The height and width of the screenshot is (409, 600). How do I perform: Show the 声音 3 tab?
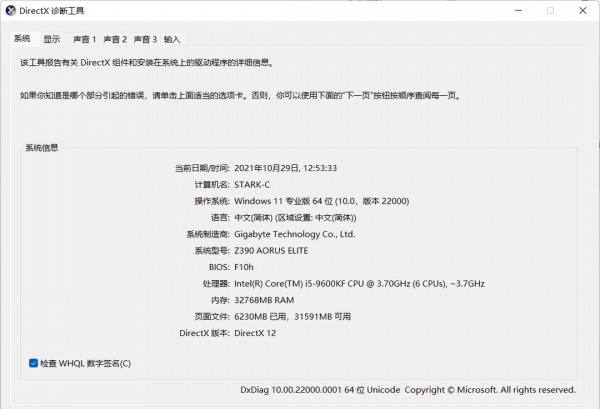(x=145, y=39)
